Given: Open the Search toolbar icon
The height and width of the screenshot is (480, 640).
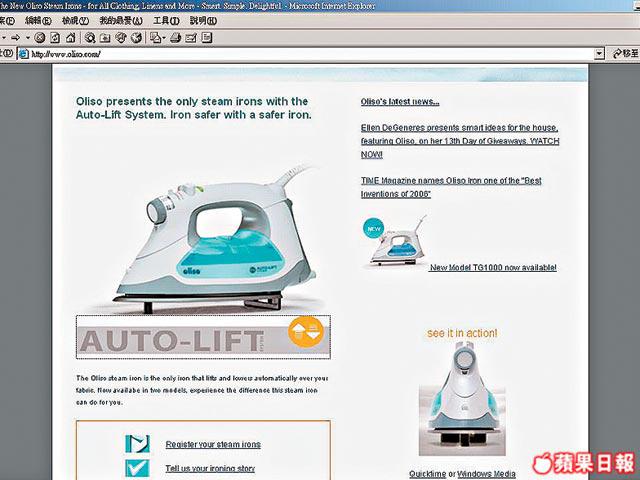Looking at the screenshot, I should pos(90,37).
